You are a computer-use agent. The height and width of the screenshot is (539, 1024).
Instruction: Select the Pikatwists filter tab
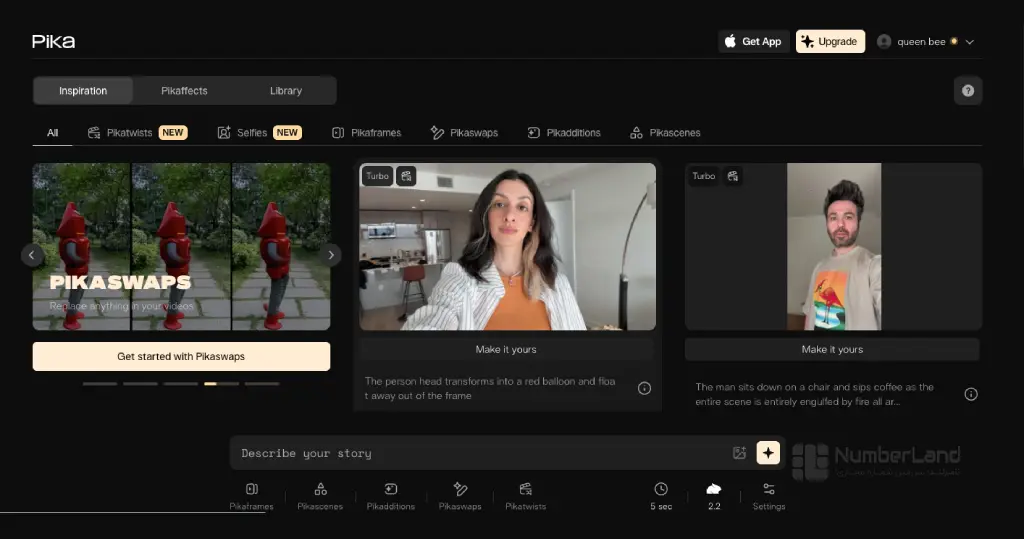(137, 133)
